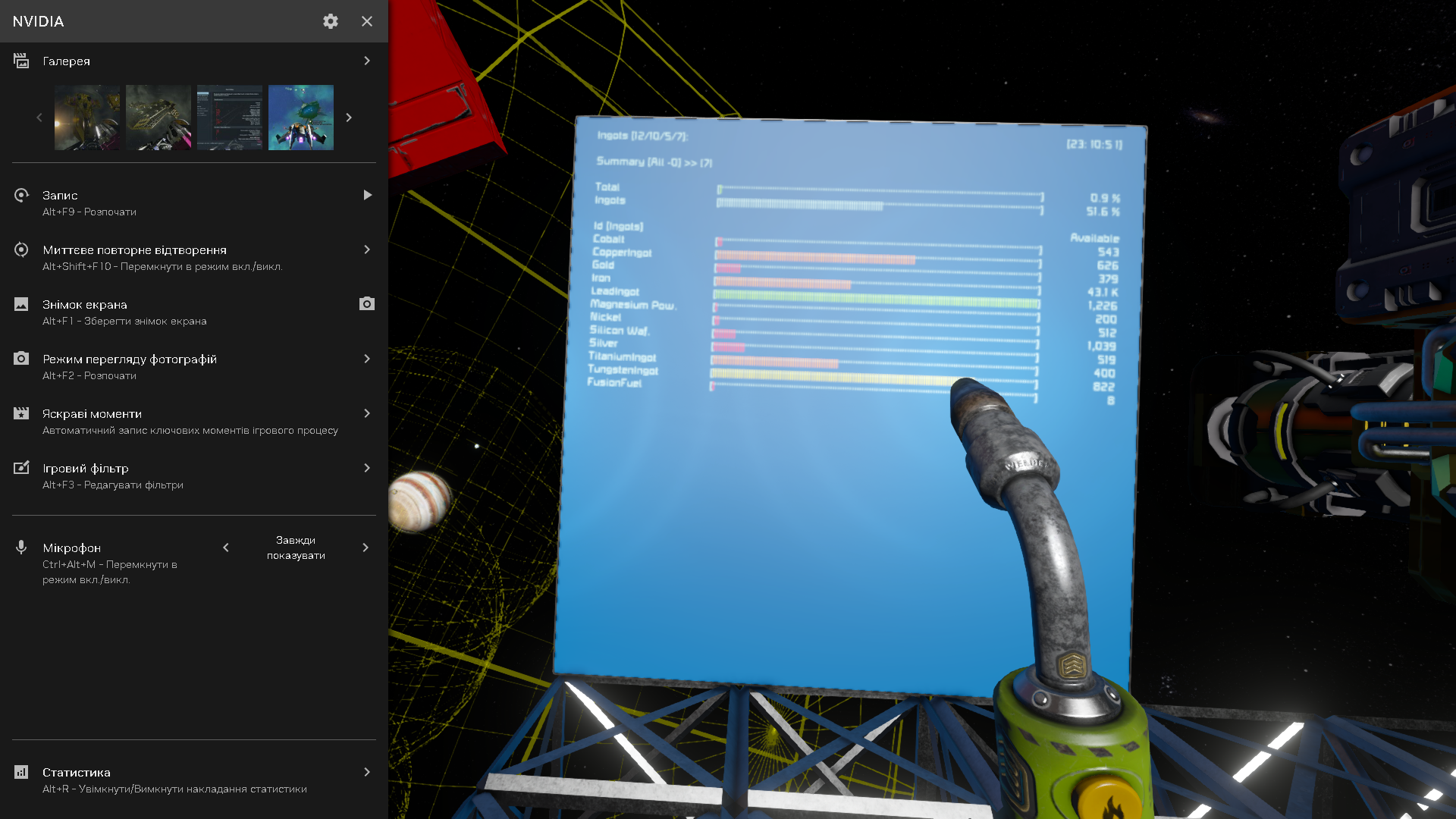
Task: Open the blue spaceship gallery thumbnail
Action: coord(300,118)
